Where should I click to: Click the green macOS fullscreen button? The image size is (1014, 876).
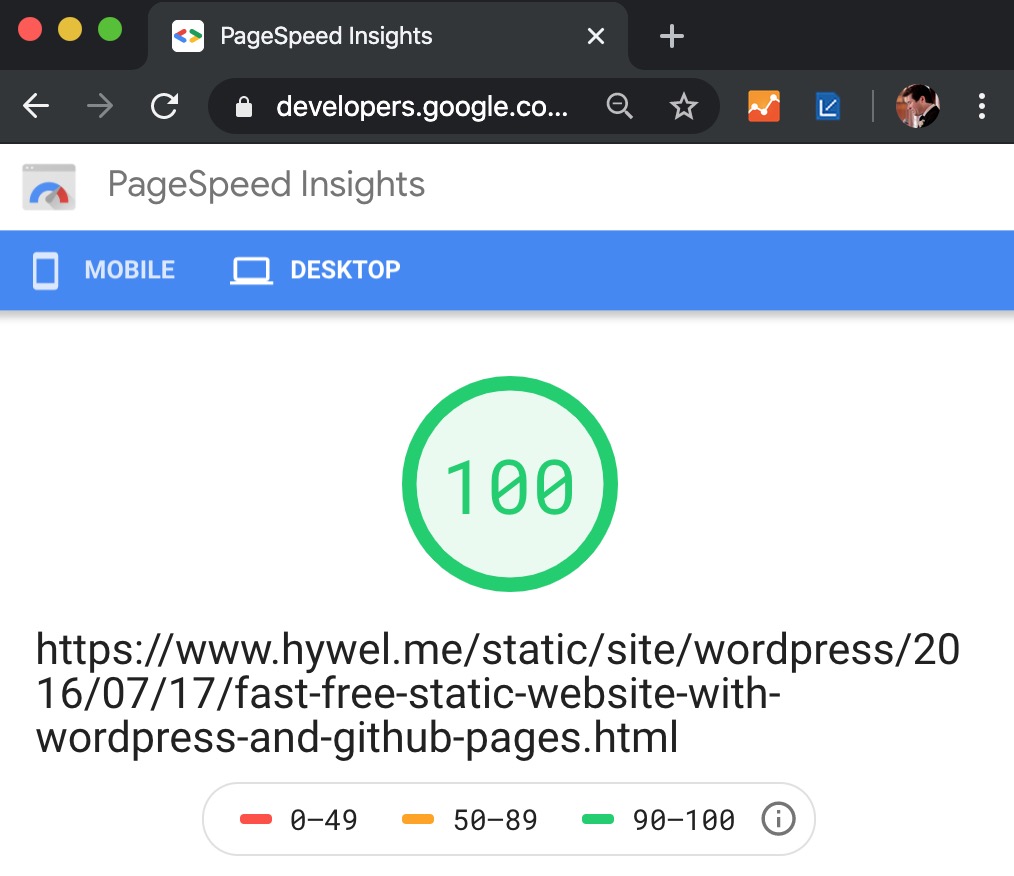(110, 30)
